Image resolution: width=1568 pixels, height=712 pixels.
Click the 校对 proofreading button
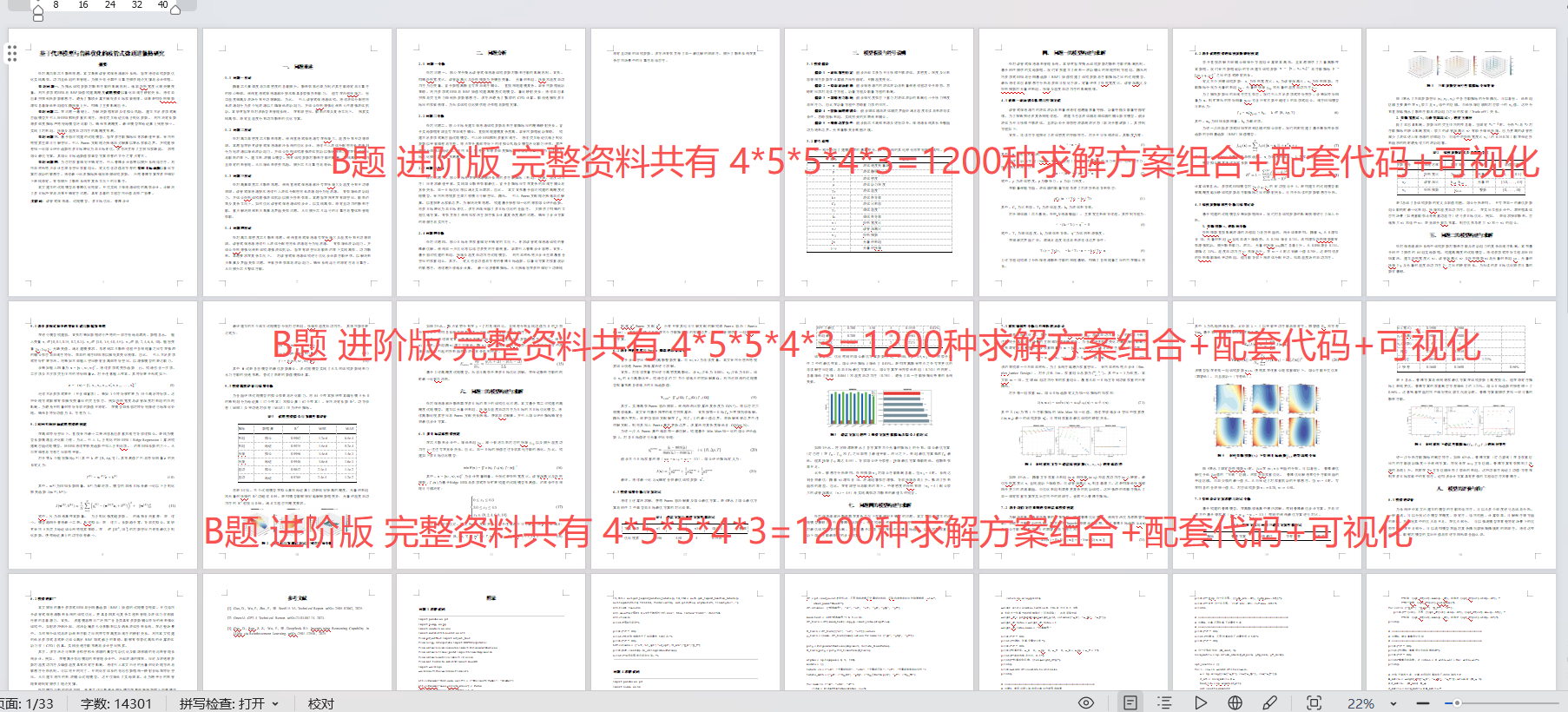[320, 703]
